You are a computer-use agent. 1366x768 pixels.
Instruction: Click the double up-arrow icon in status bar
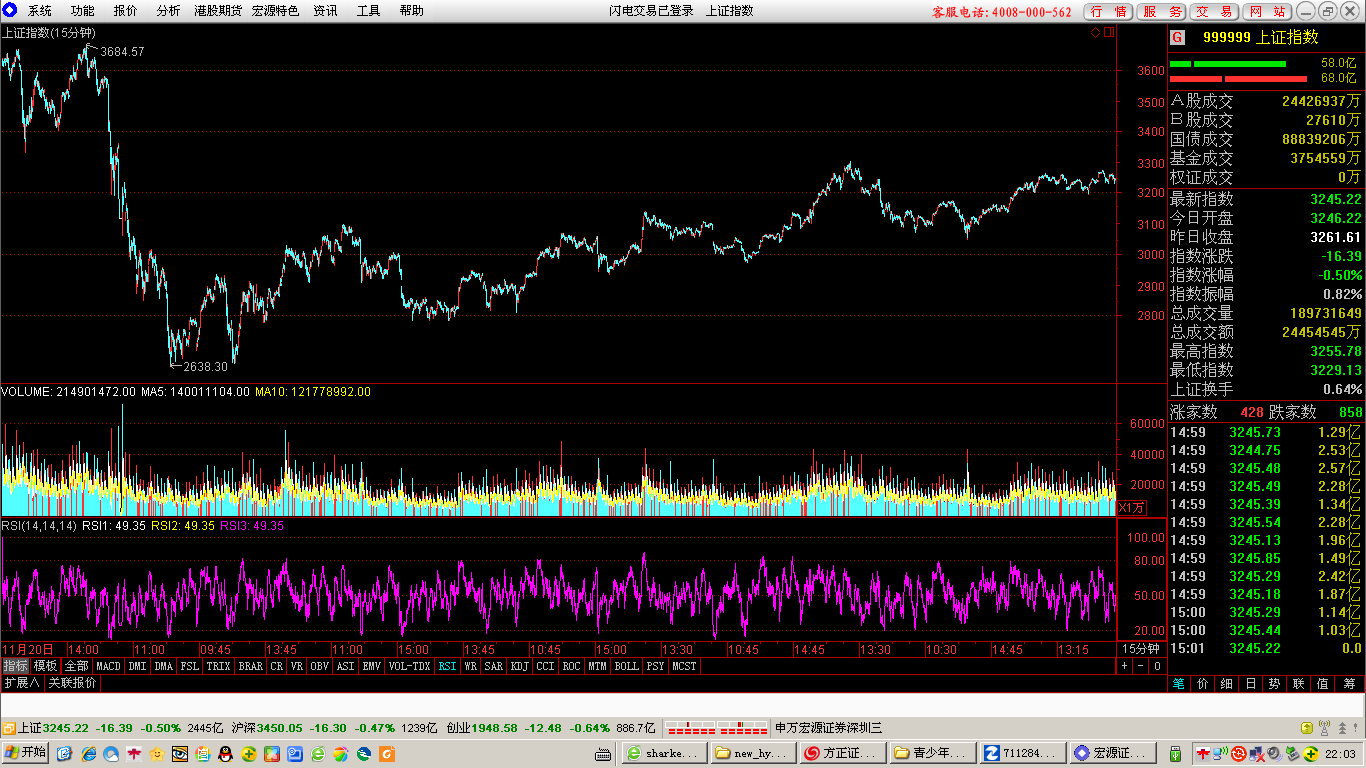(x=1342, y=728)
